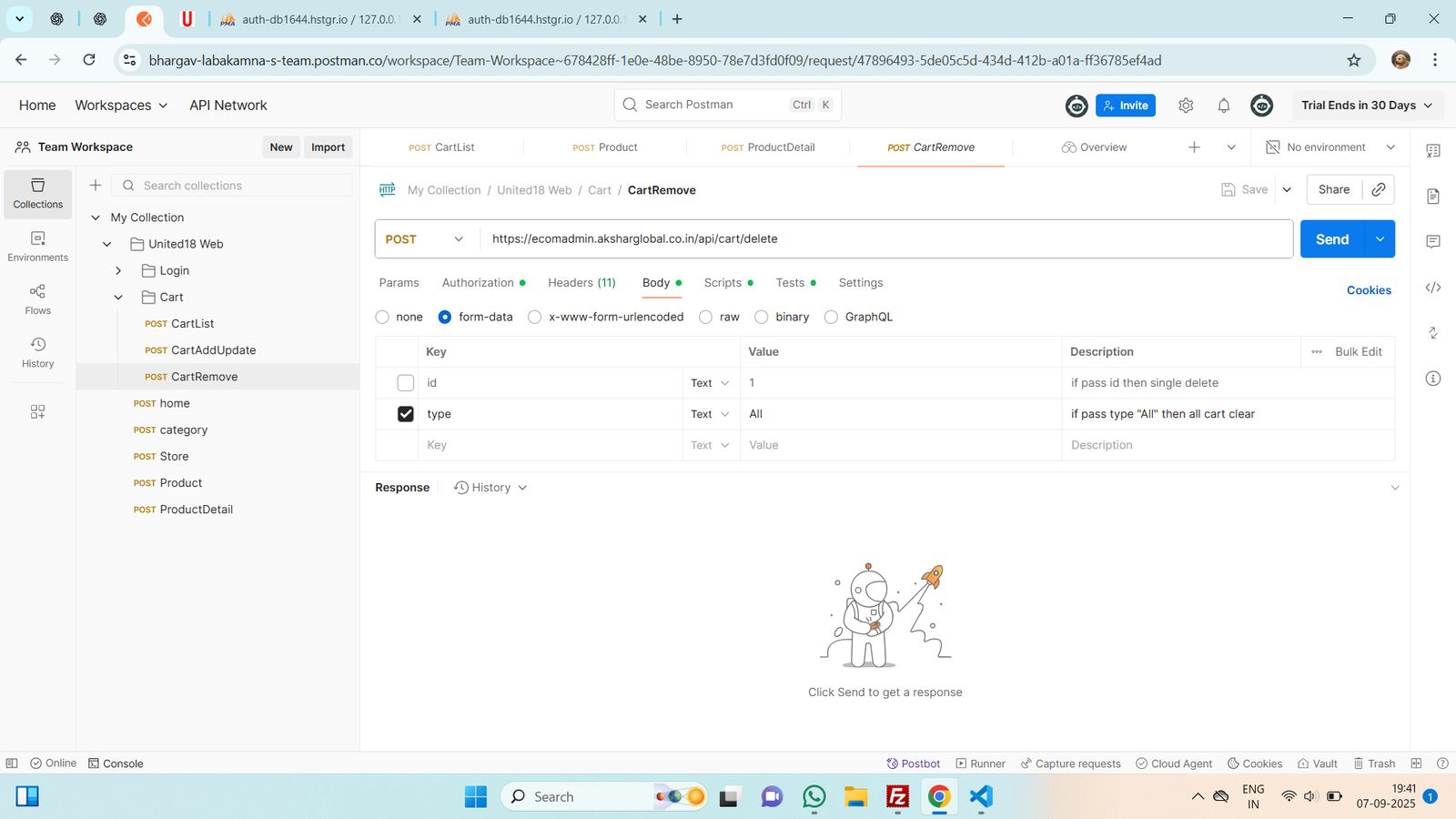Screen dimensions: 1456x819
Task: Open Runner in the status bar
Action: click(x=980, y=763)
